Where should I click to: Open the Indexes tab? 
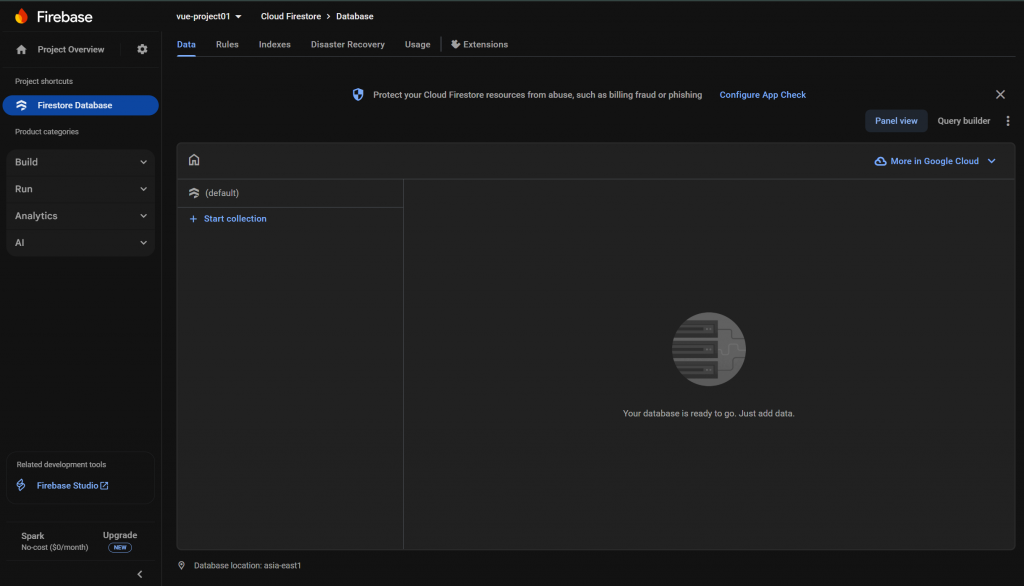pos(274,44)
